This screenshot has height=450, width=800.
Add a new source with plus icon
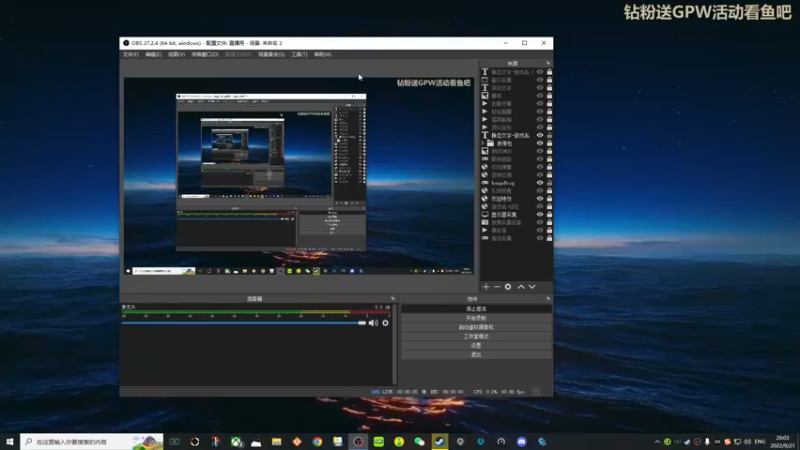(x=486, y=287)
